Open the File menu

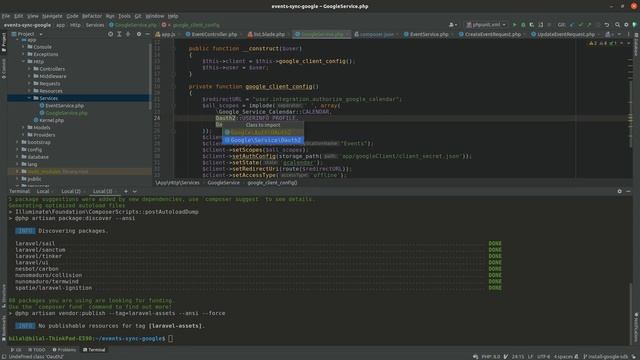6,16
